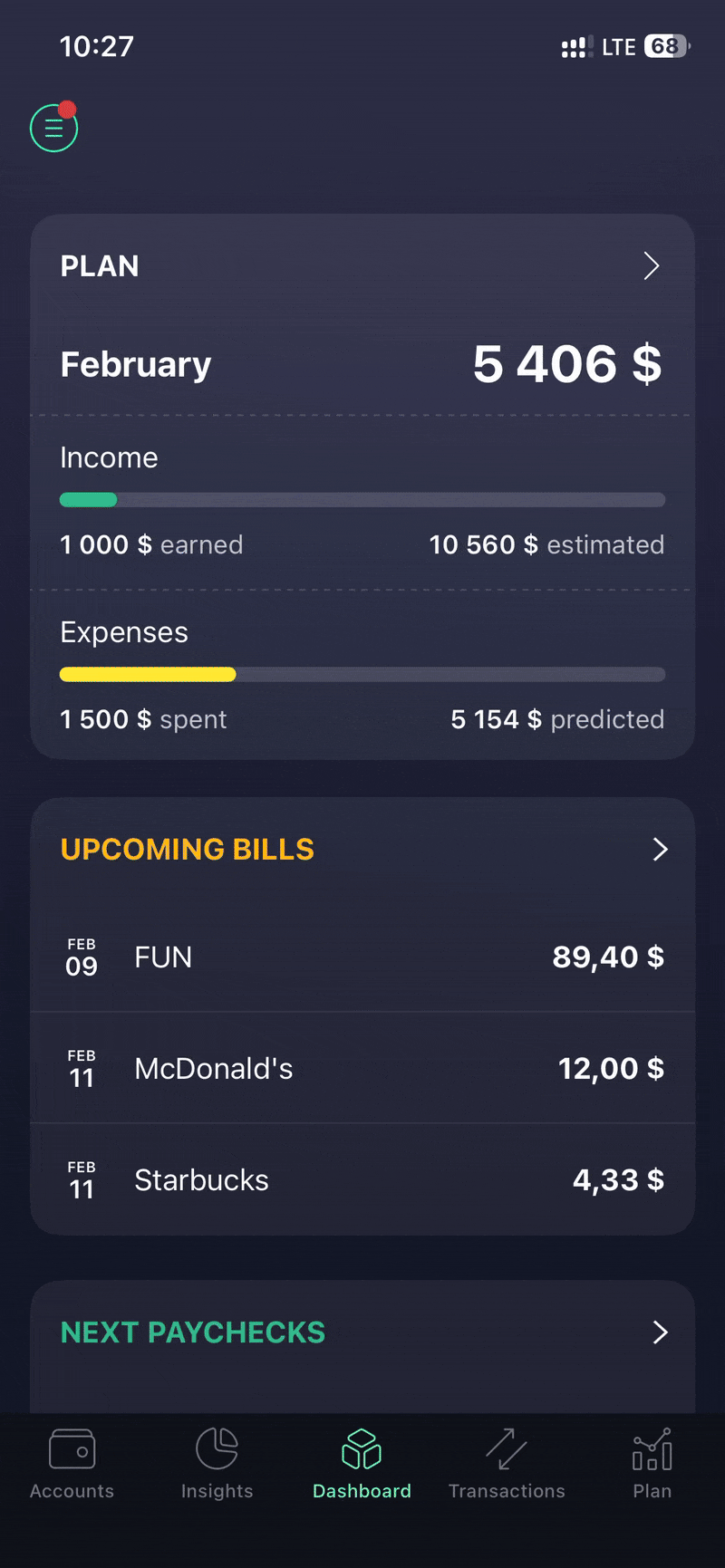Expand Next Paychecks with the chevron
Image resolution: width=725 pixels, height=1568 pixels.
click(x=660, y=1332)
